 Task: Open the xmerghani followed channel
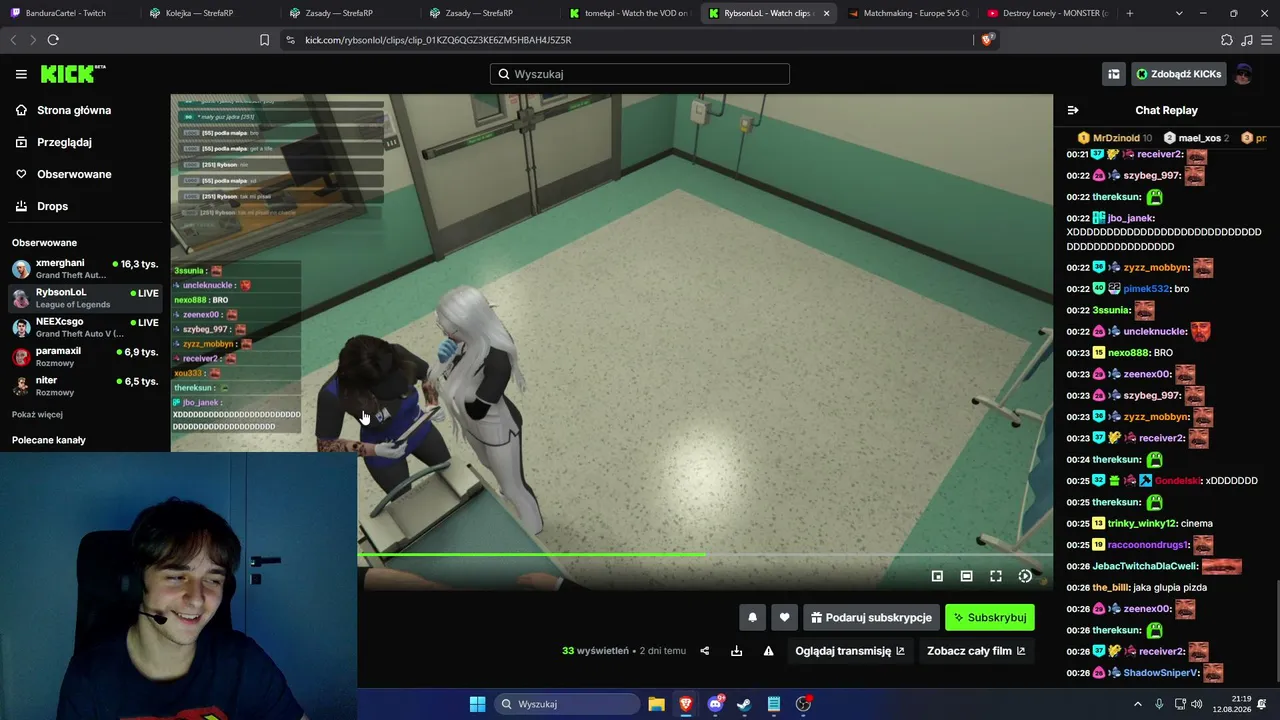tap(85, 269)
